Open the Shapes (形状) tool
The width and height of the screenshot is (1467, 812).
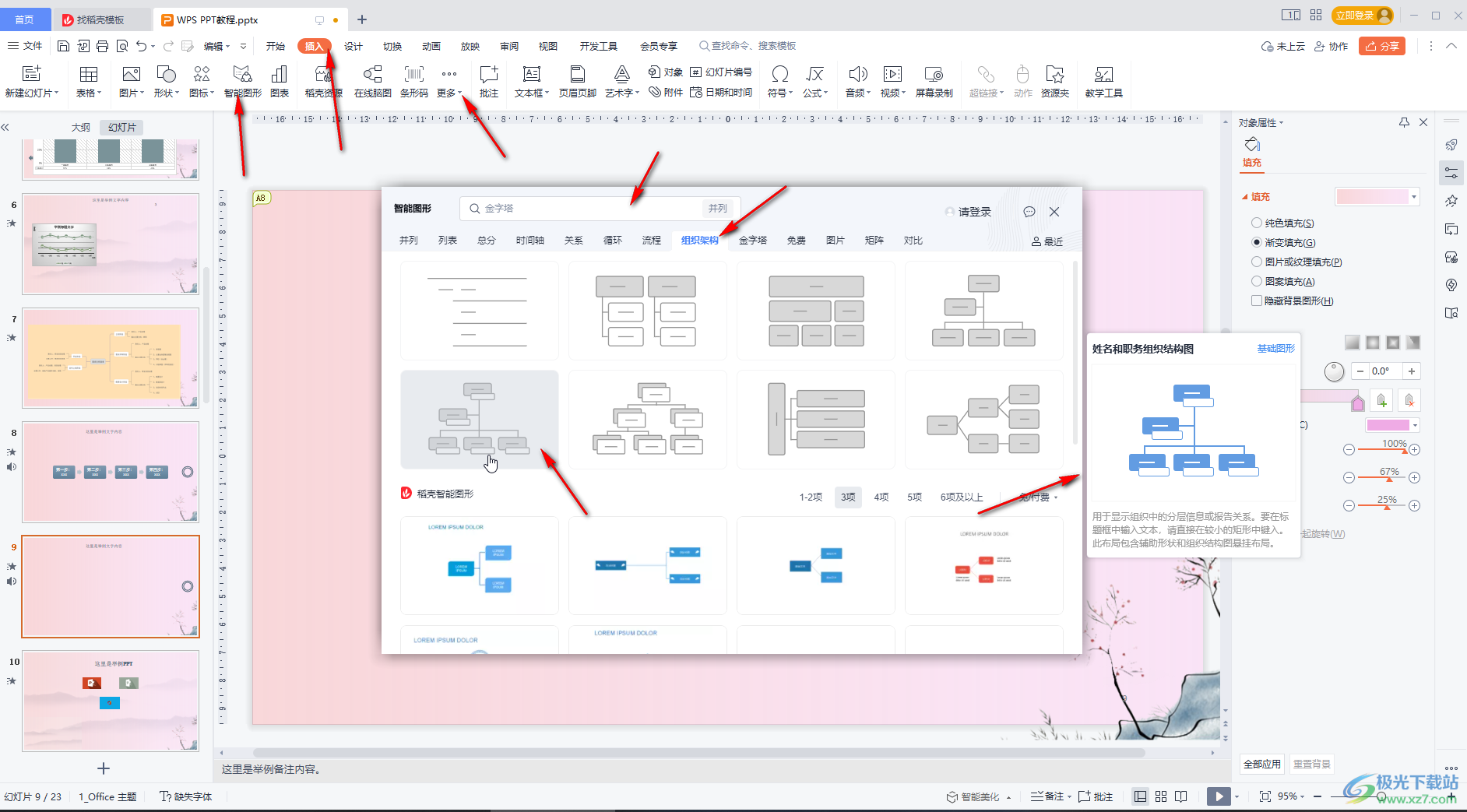tap(166, 82)
